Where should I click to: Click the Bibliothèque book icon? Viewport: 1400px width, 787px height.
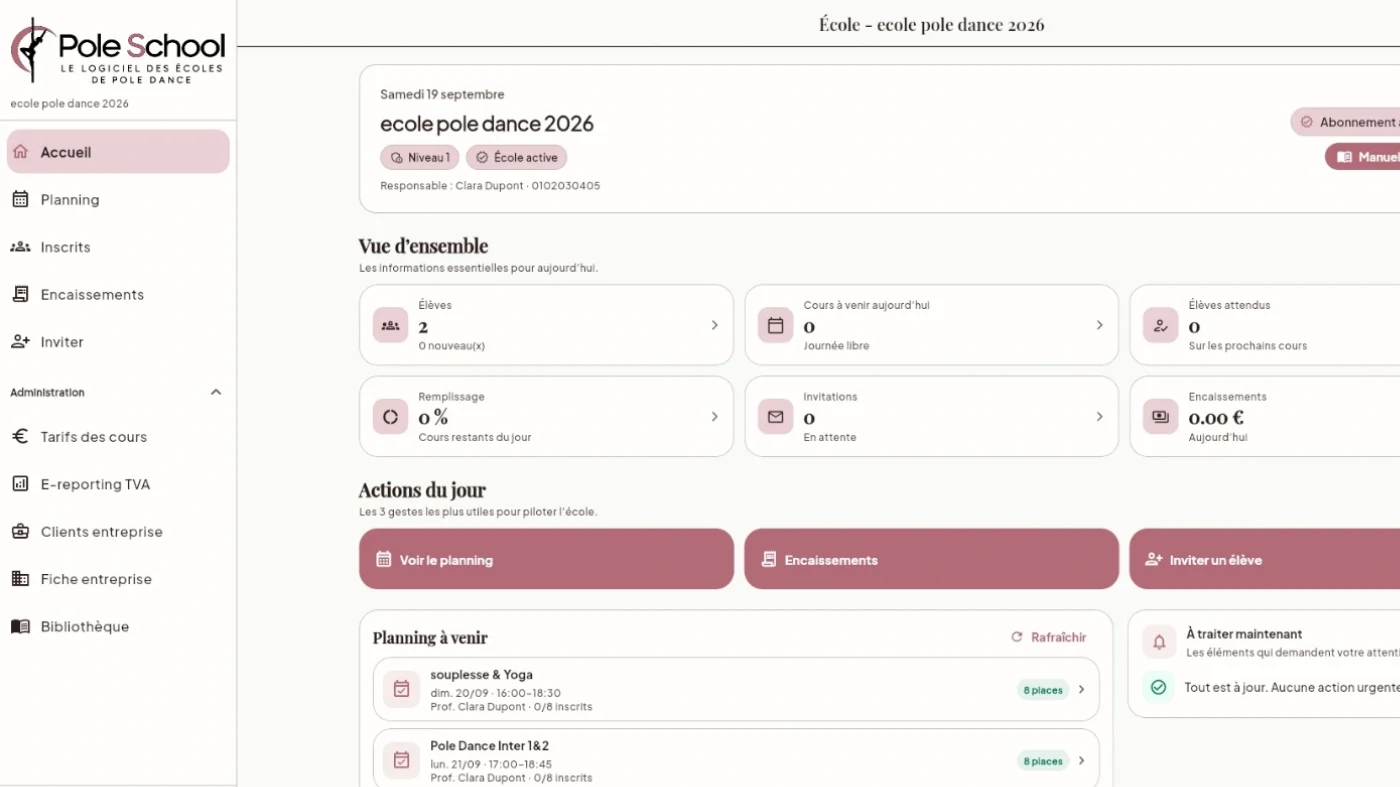20,627
